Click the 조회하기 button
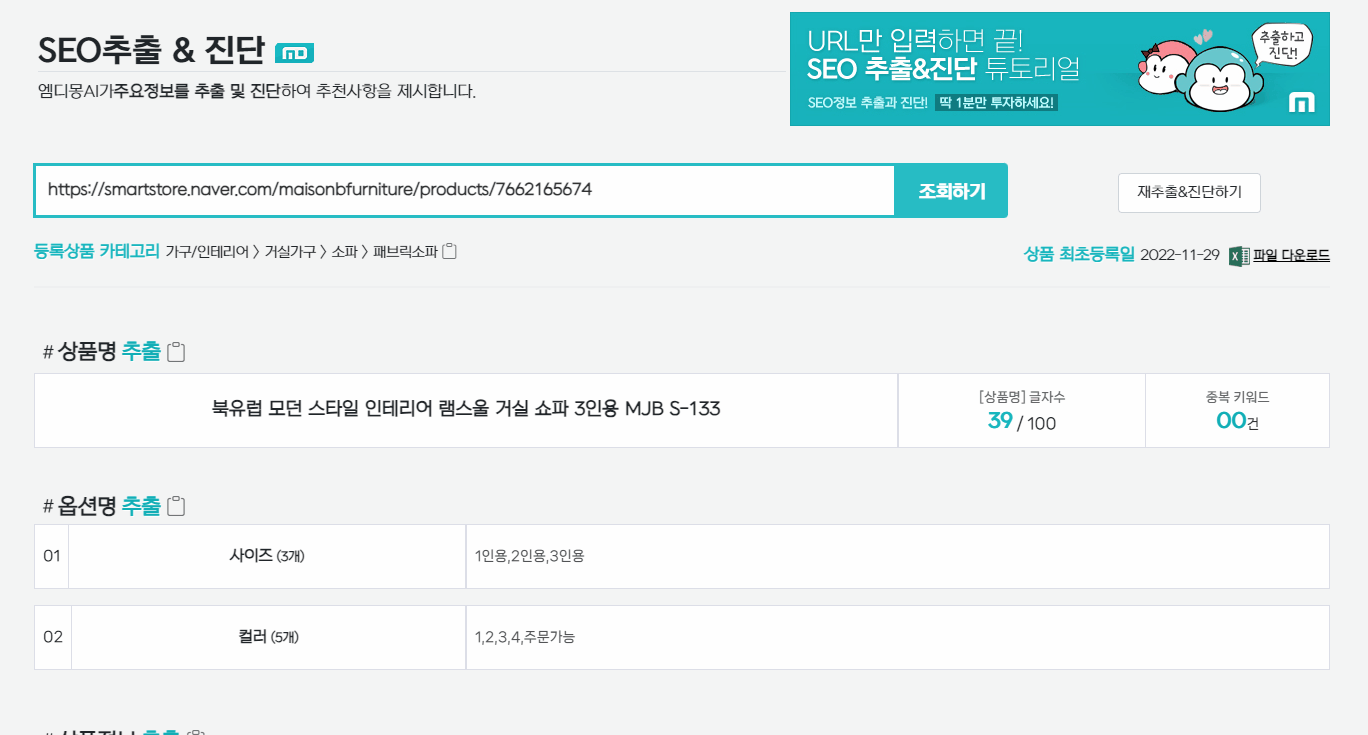 (x=952, y=190)
